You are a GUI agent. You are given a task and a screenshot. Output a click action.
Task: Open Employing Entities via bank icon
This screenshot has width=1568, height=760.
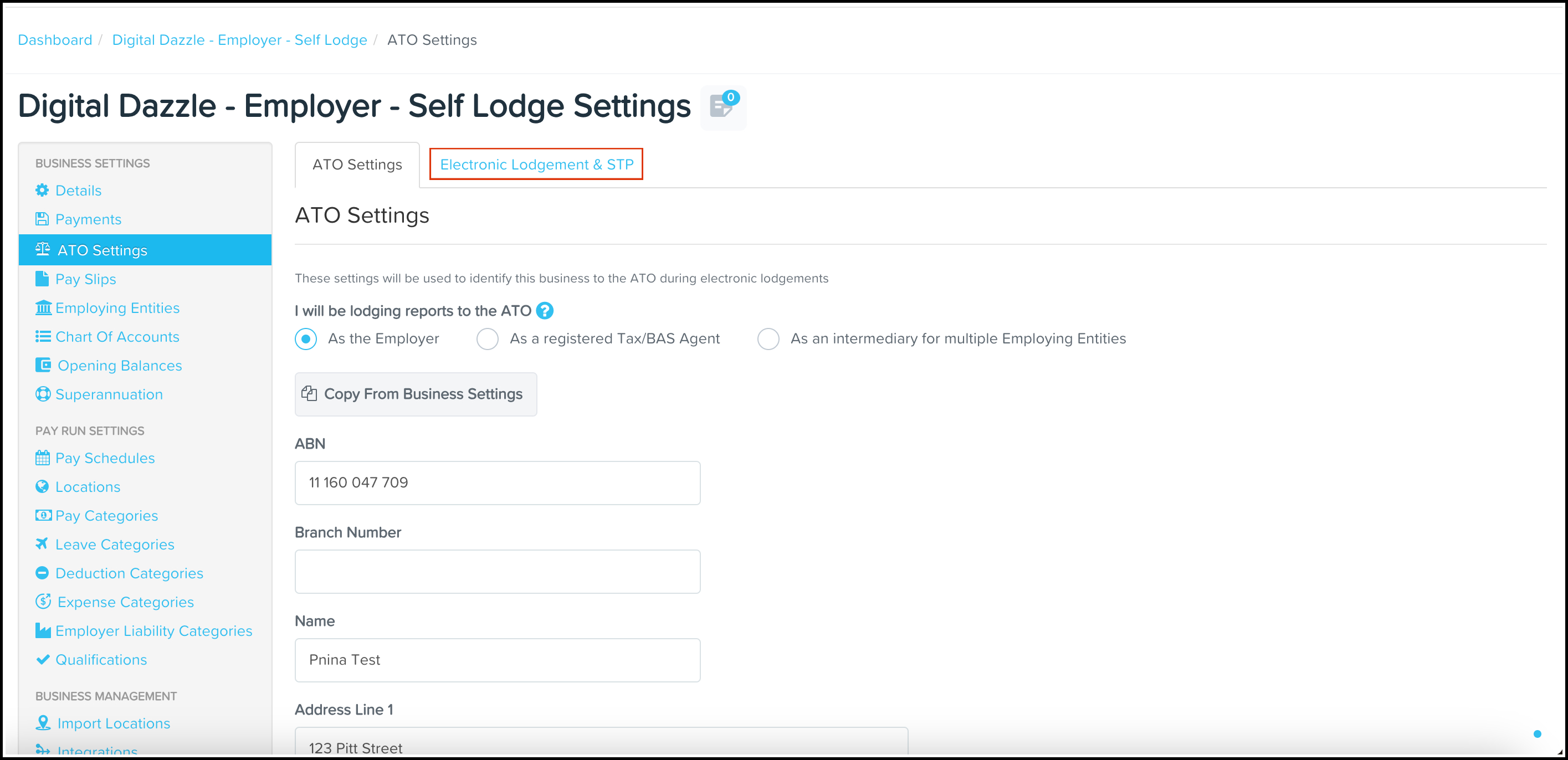[42, 308]
